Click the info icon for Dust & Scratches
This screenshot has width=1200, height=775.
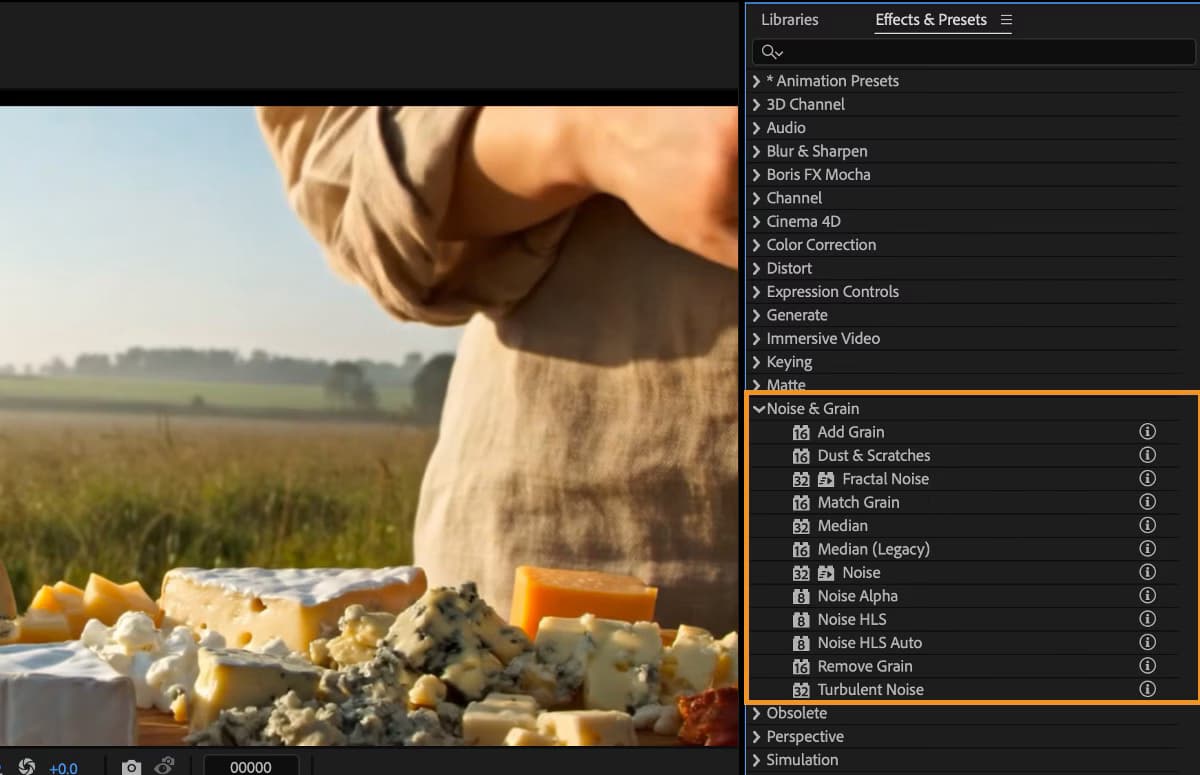coord(1147,454)
